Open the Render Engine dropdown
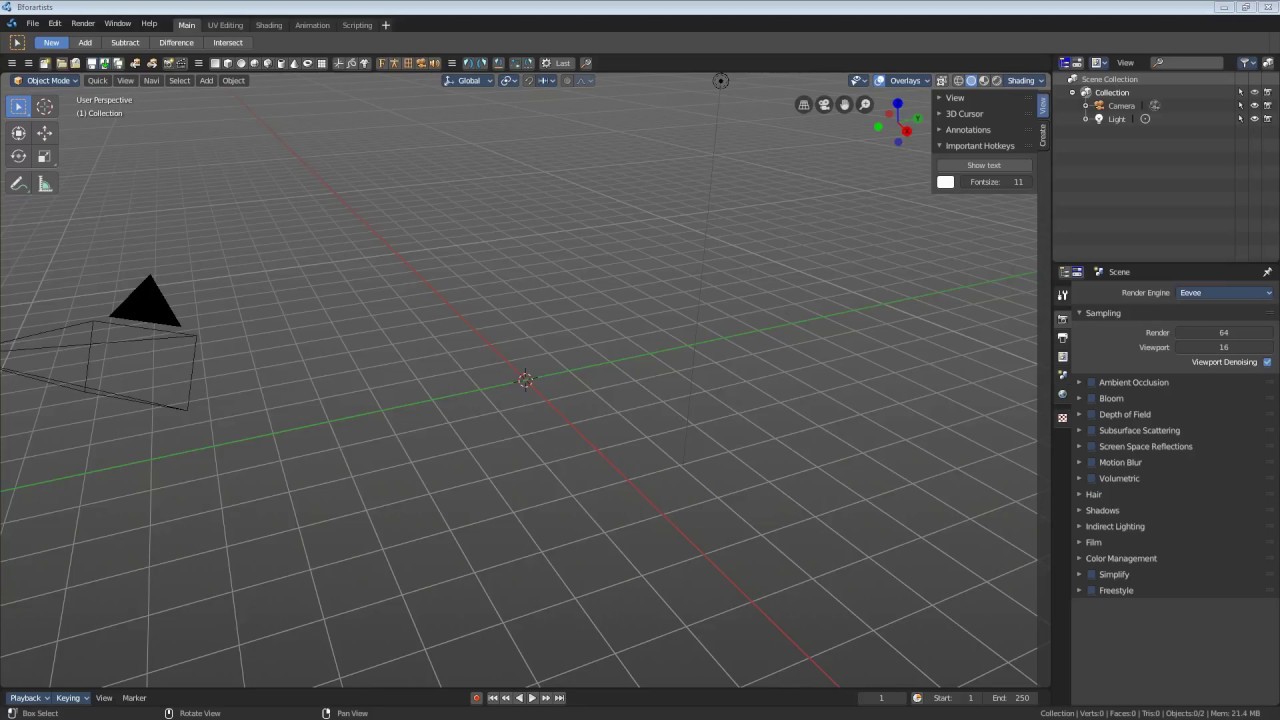 click(x=1225, y=293)
